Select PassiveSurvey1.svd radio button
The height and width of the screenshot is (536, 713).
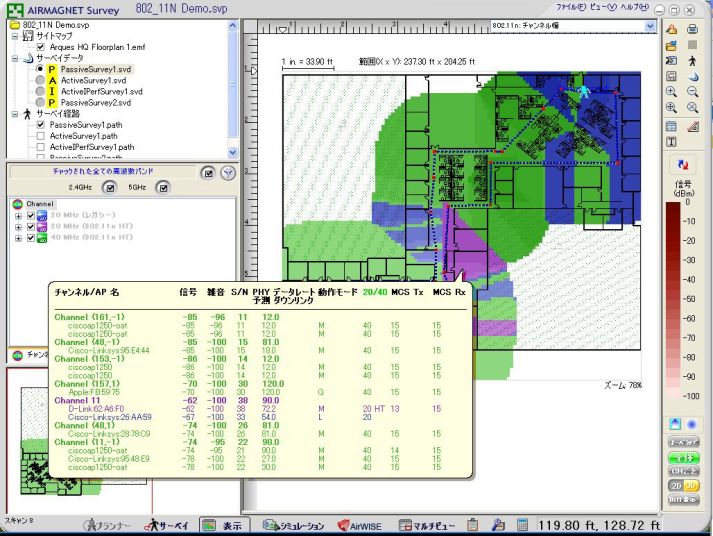40,69
